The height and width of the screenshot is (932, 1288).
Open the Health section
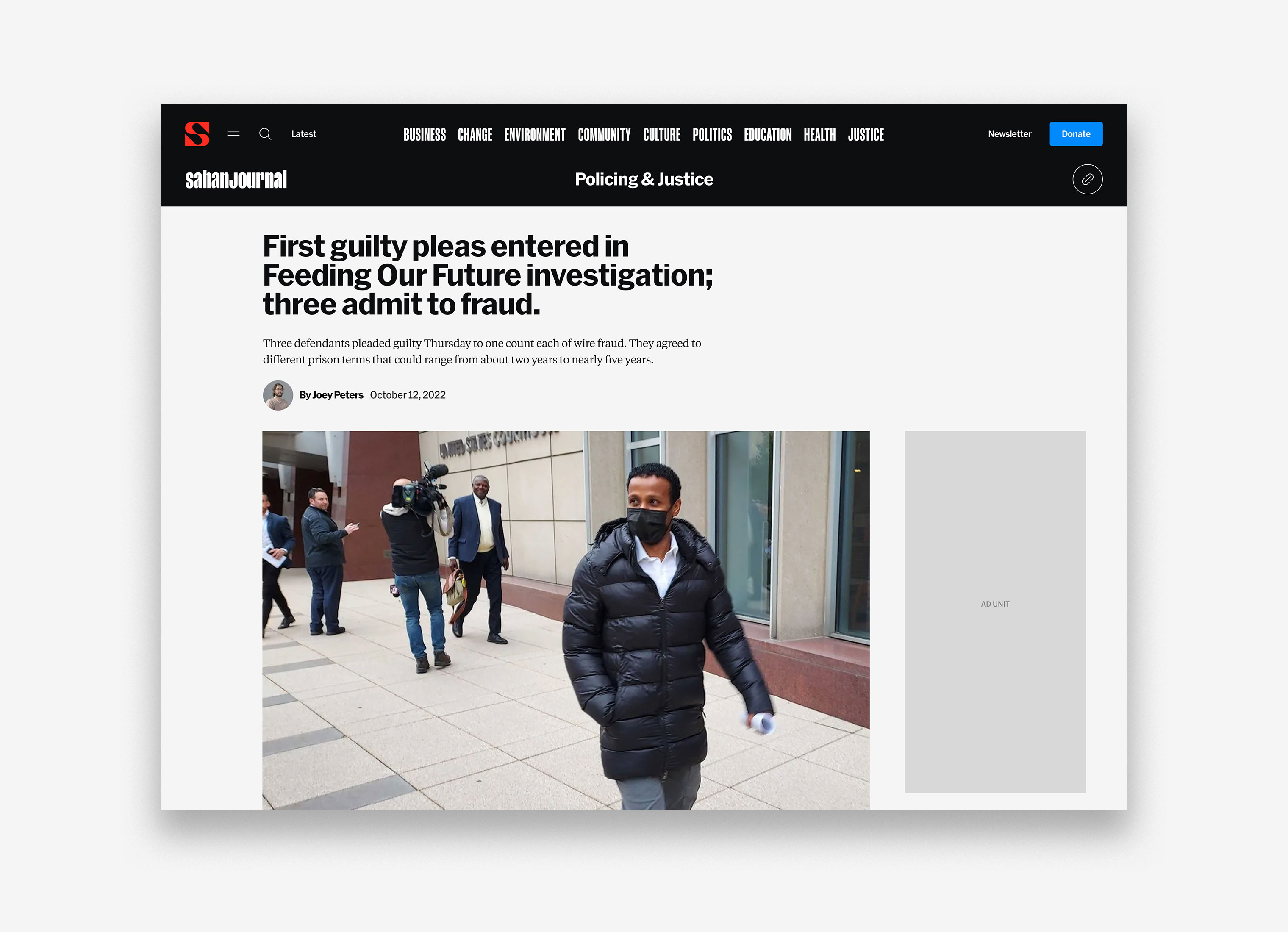[819, 135]
